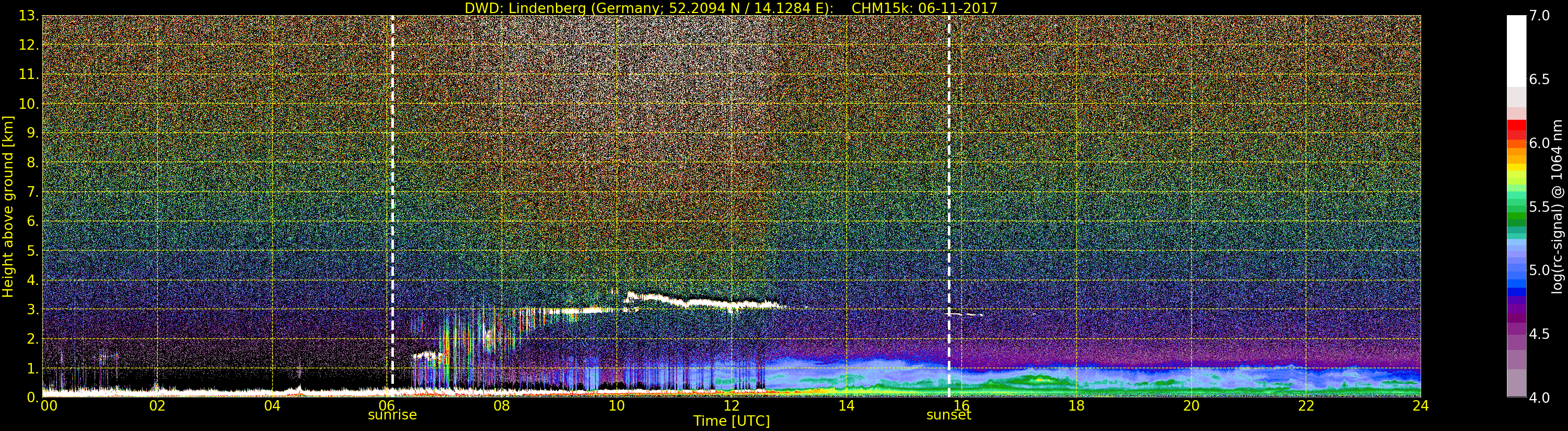
Task: Click the '7.0' colorbar tick value
Action: click(x=1539, y=16)
